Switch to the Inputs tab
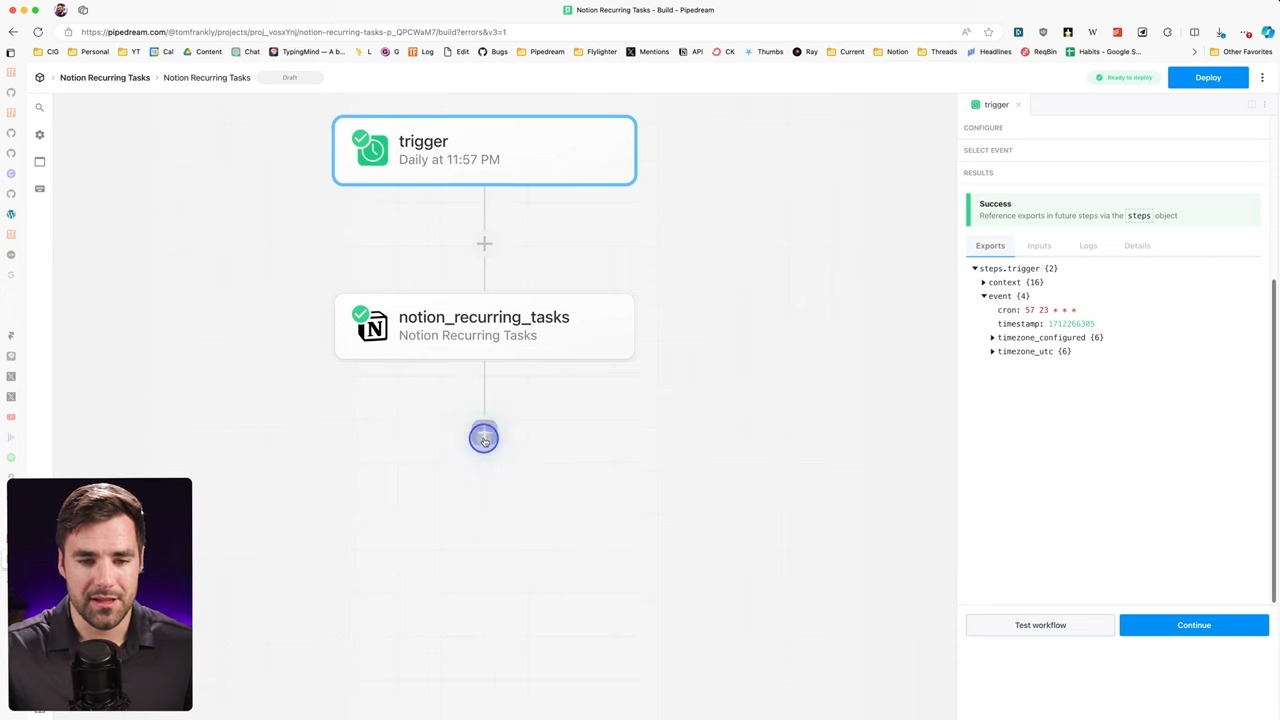The width and height of the screenshot is (1280, 720). [x=1039, y=246]
